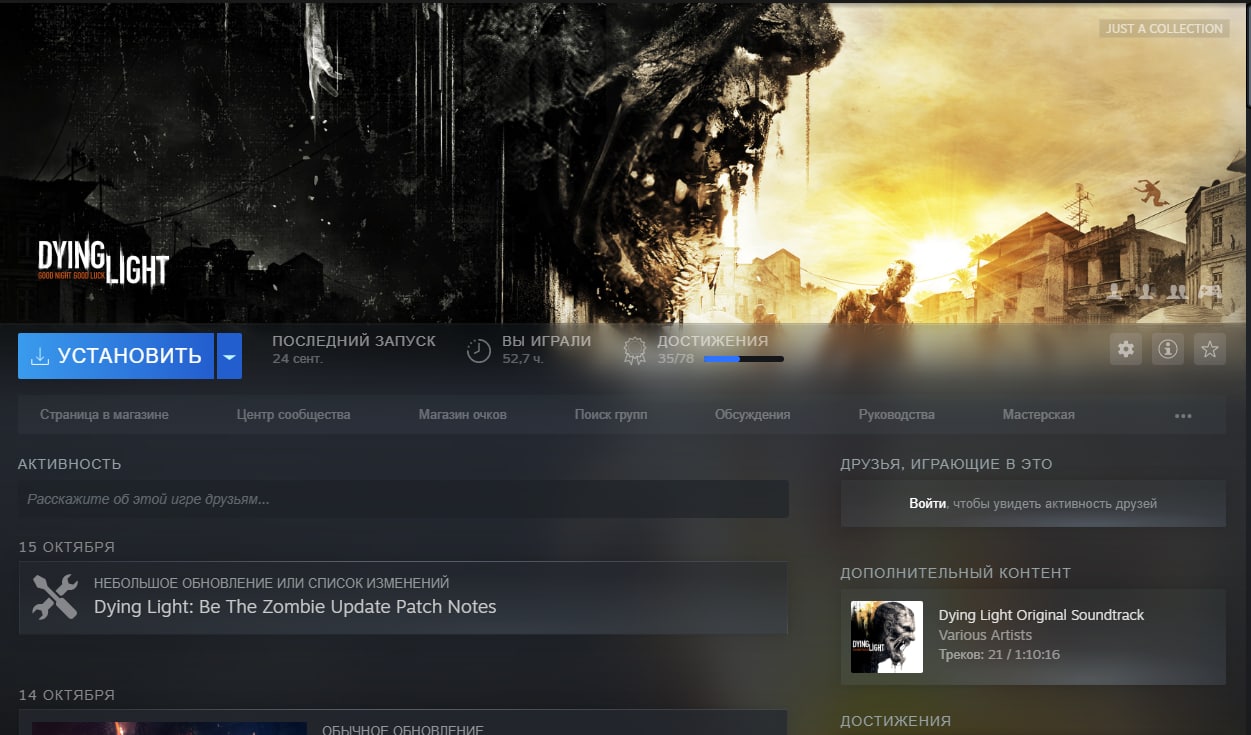
Task: Click the 15 октября date heading
Action: click(66, 547)
